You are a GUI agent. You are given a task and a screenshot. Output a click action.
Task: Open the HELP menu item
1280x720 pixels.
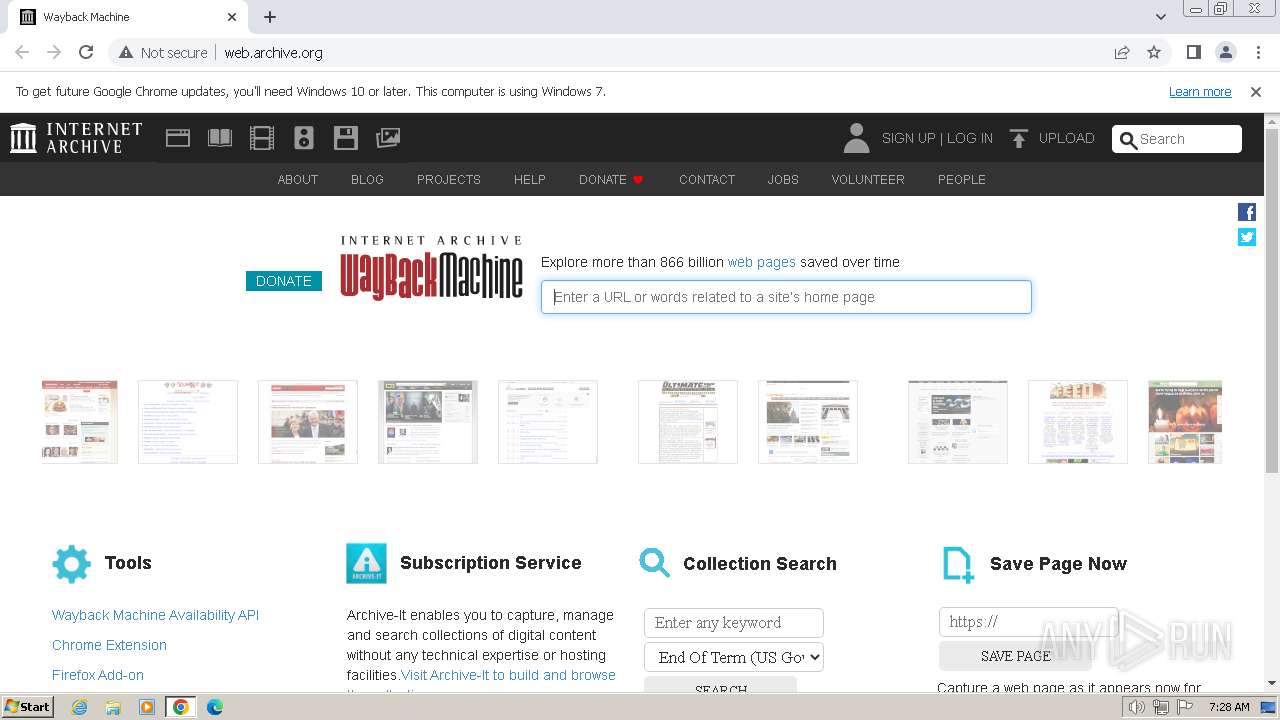click(530, 180)
